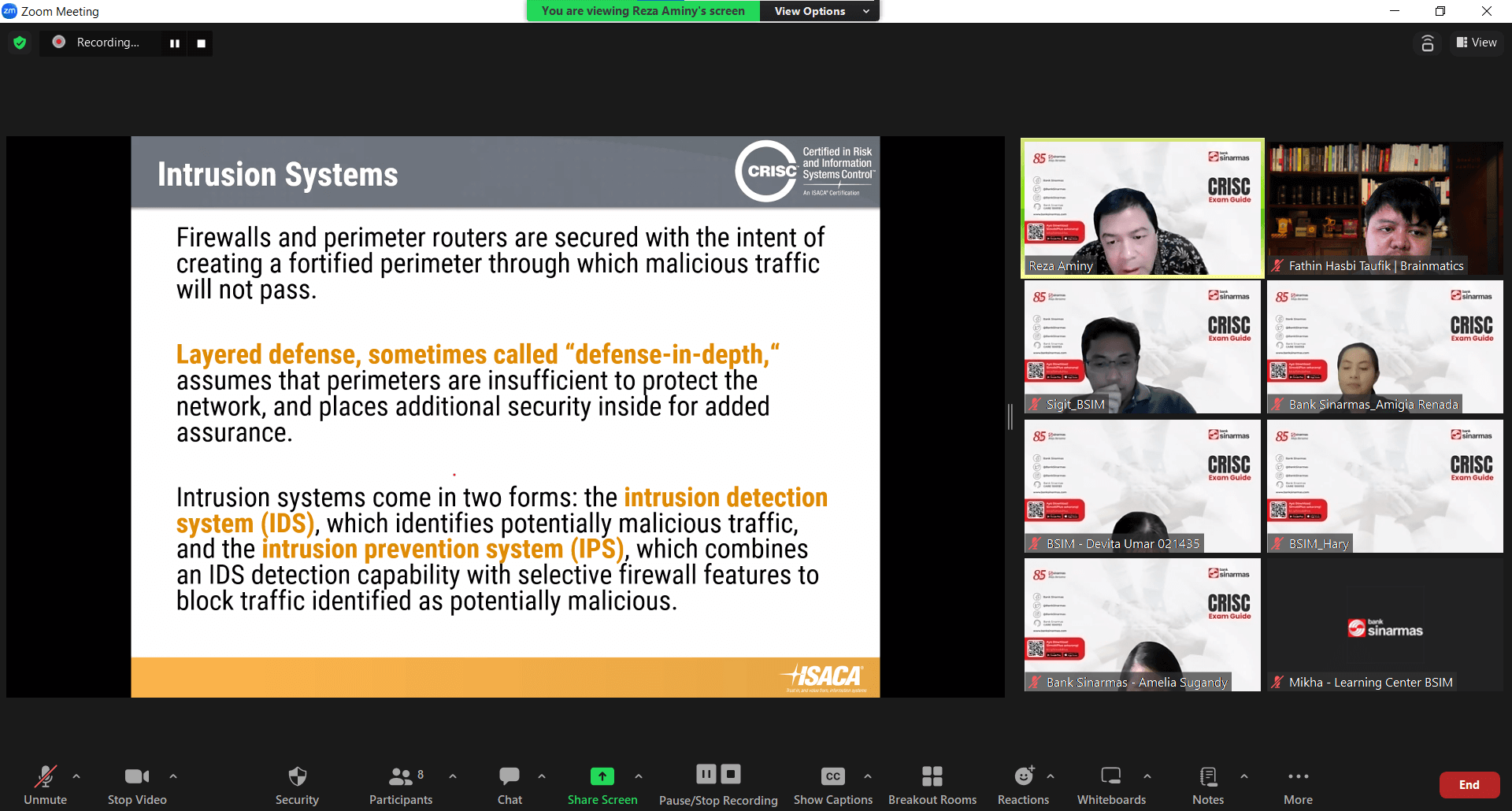Open the View layout menu
1512x811 pixels.
coord(1477,43)
